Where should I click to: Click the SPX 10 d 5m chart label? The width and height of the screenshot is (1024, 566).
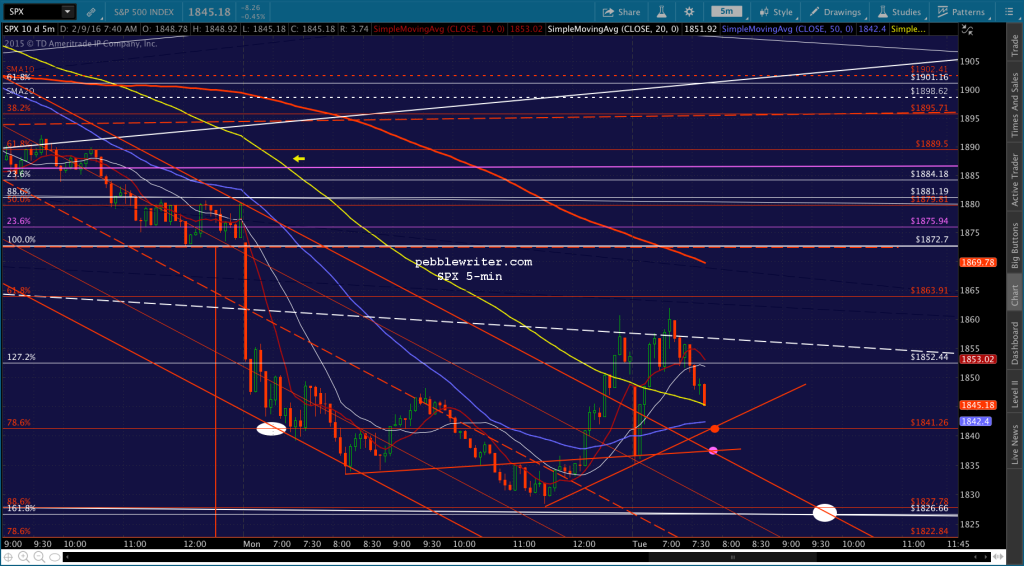click(x=30, y=29)
